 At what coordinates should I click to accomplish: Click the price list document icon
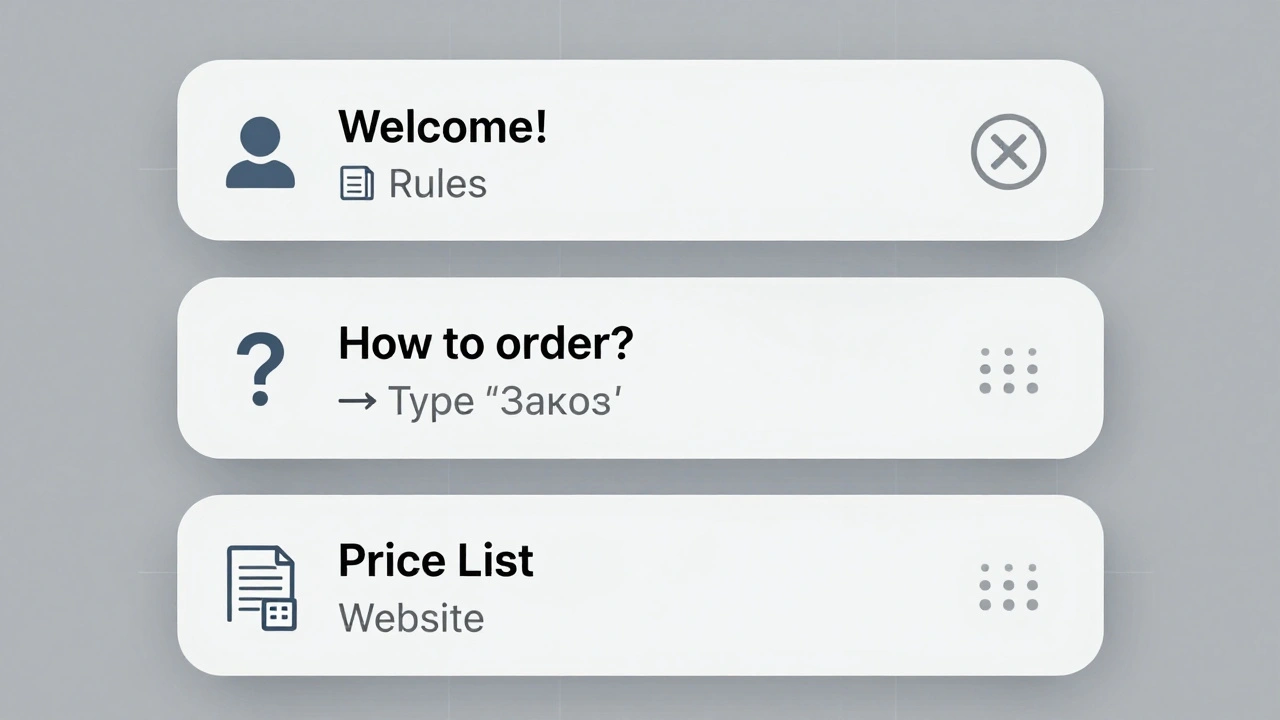point(262,587)
